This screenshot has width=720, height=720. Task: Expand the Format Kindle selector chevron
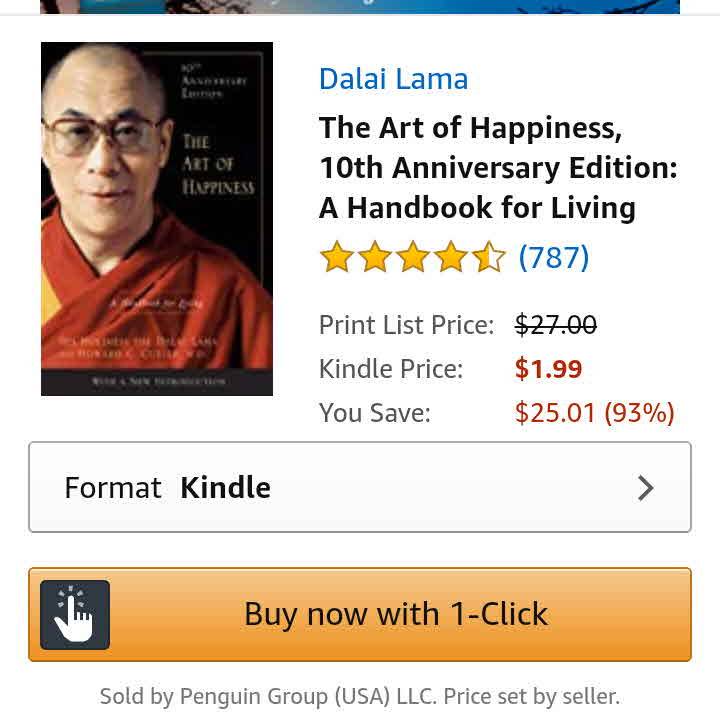pos(646,488)
